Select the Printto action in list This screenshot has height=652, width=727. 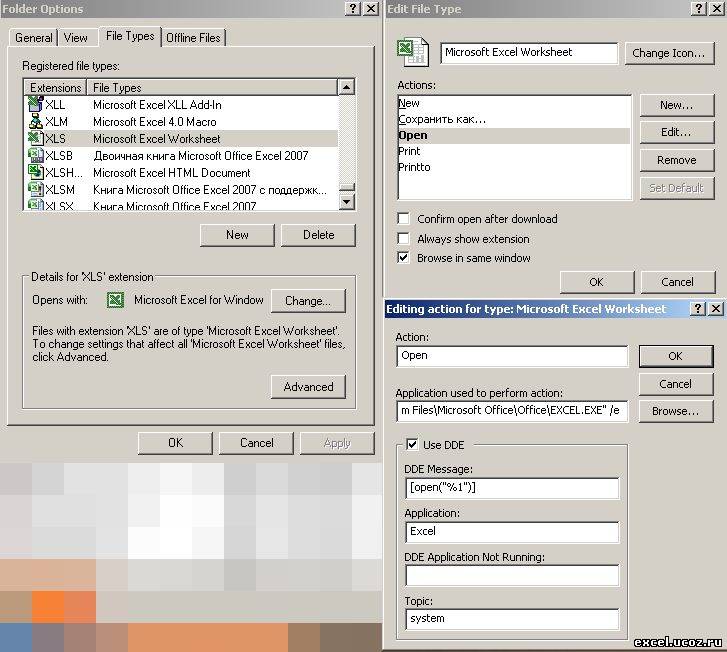[514, 167]
